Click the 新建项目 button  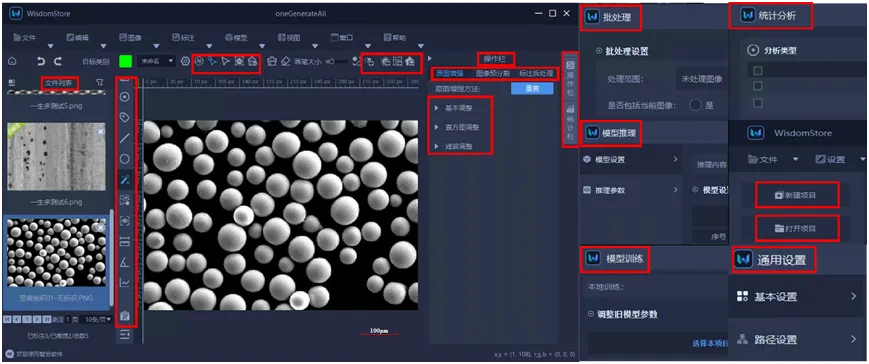pos(797,195)
